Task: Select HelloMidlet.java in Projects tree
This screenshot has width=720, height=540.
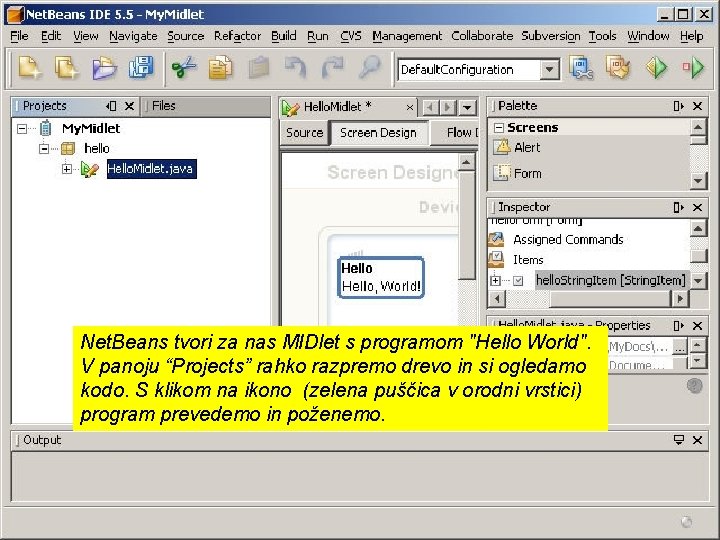Action: pos(152,169)
